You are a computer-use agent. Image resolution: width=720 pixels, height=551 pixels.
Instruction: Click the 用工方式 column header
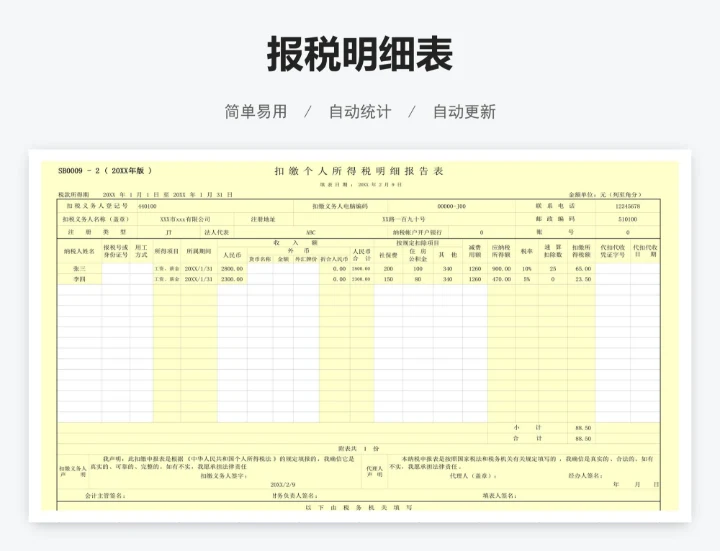pyautogui.click(x=141, y=251)
